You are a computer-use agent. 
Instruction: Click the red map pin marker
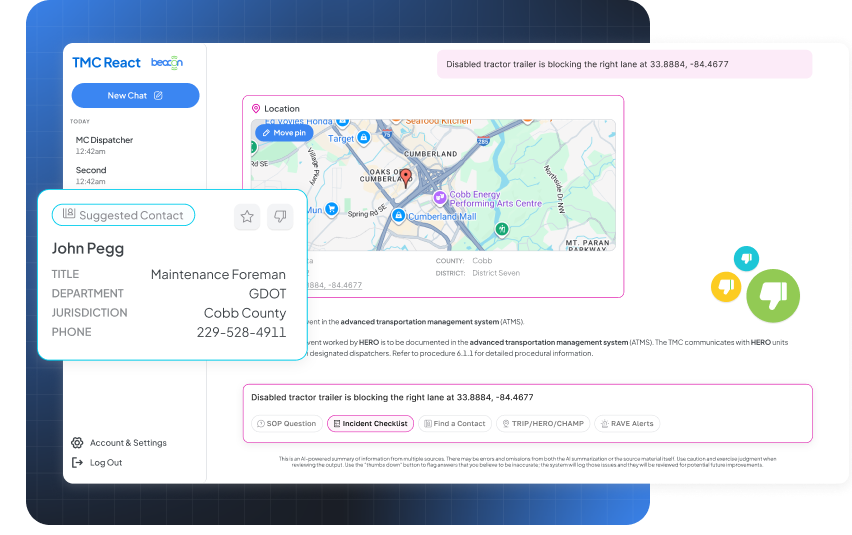(x=406, y=178)
